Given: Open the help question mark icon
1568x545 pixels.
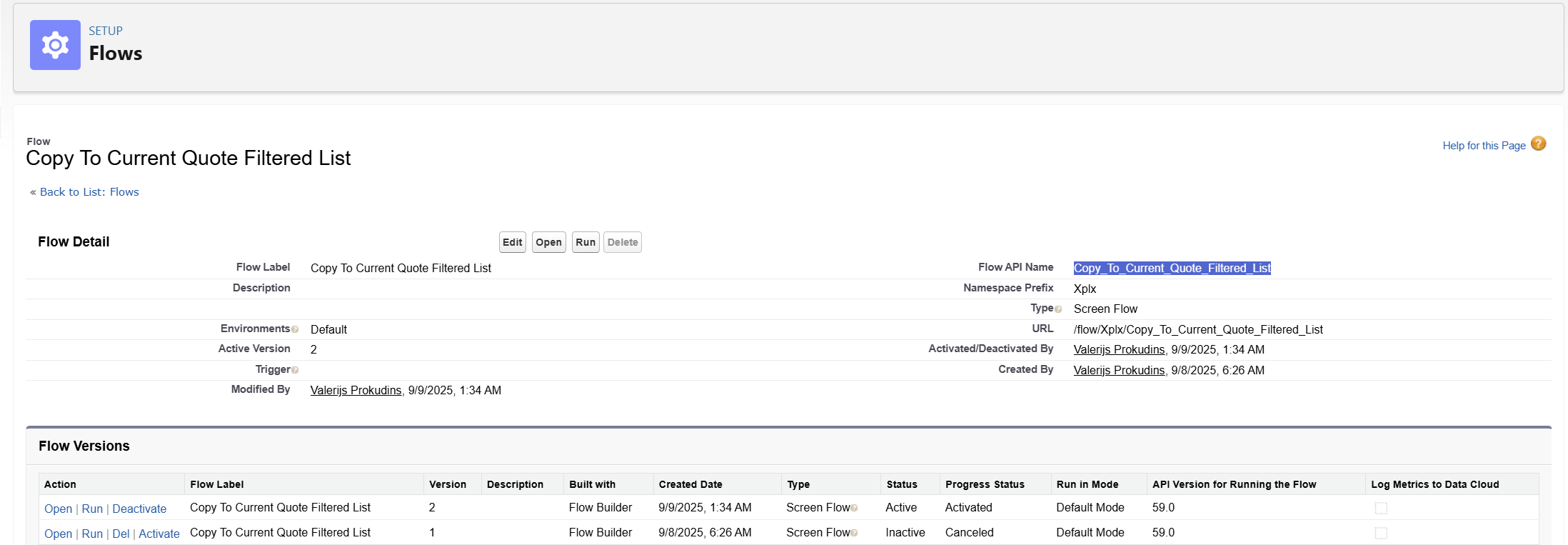Looking at the screenshot, I should [x=1539, y=144].
